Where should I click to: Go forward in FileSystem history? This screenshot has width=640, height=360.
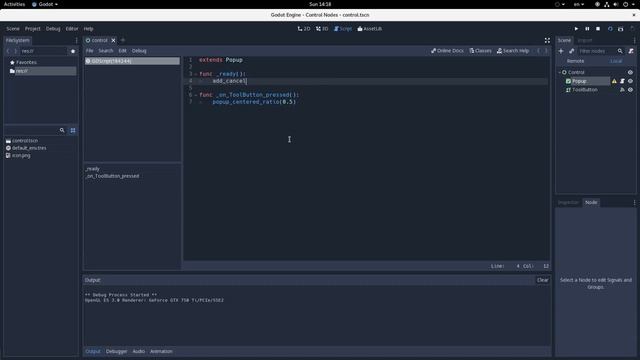click(16, 51)
